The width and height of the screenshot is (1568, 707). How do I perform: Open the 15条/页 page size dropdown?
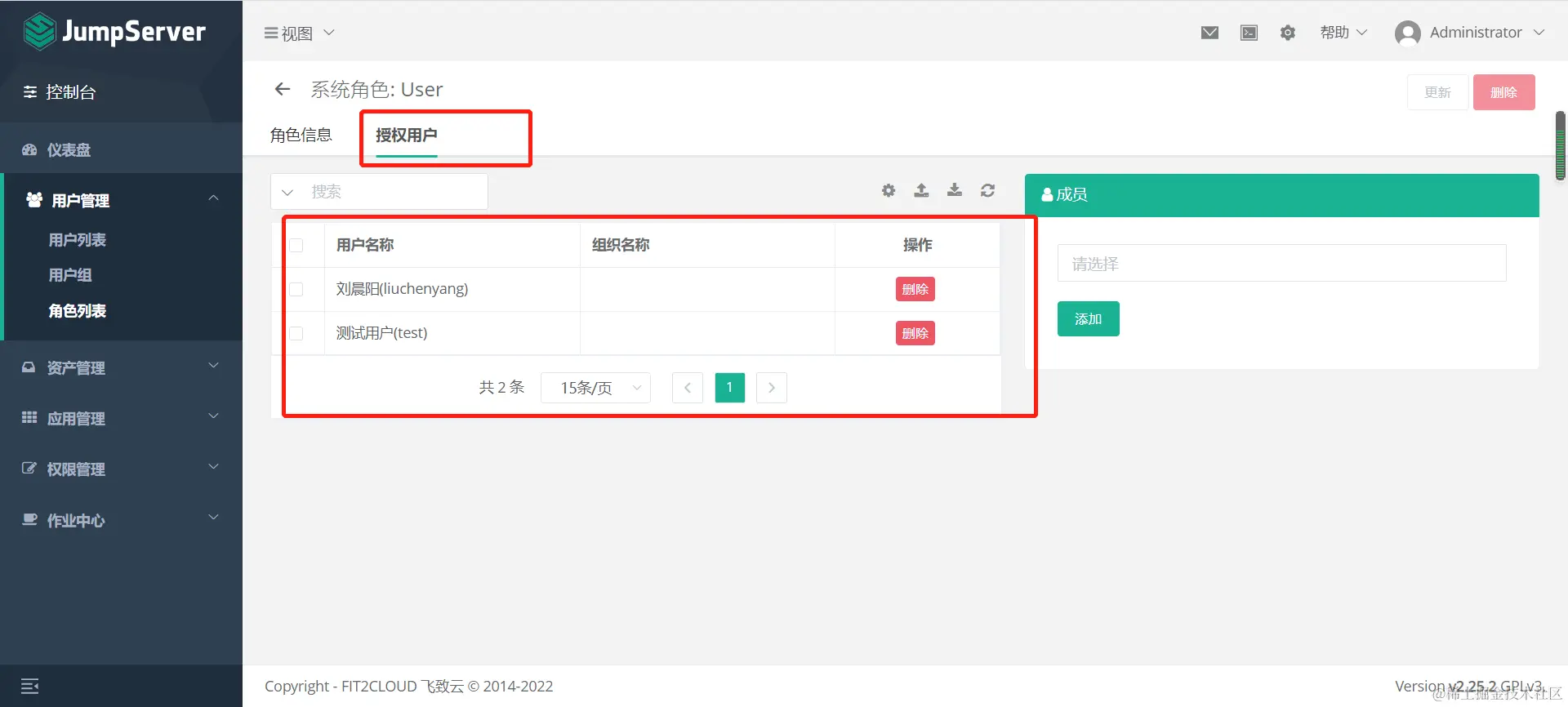(596, 388)
